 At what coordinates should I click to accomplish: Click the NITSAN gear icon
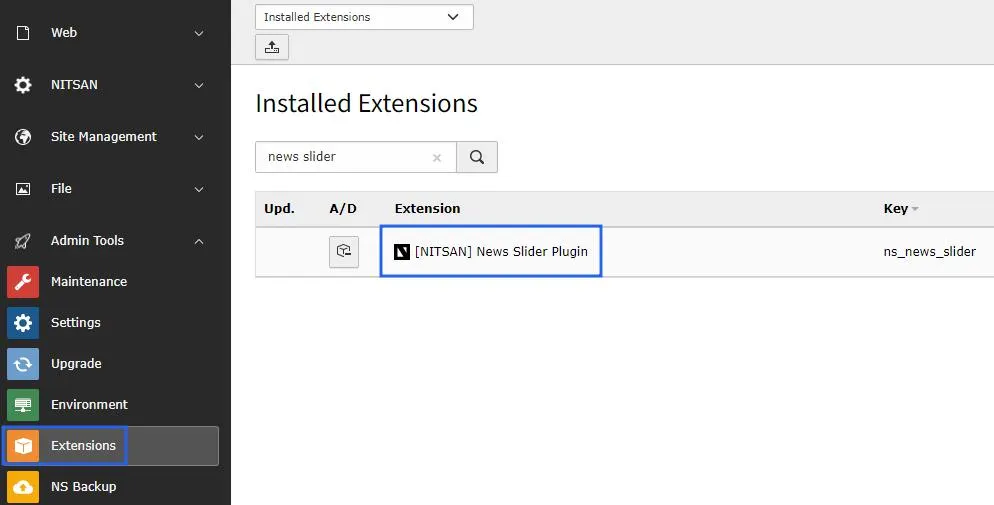coord(23,85)
